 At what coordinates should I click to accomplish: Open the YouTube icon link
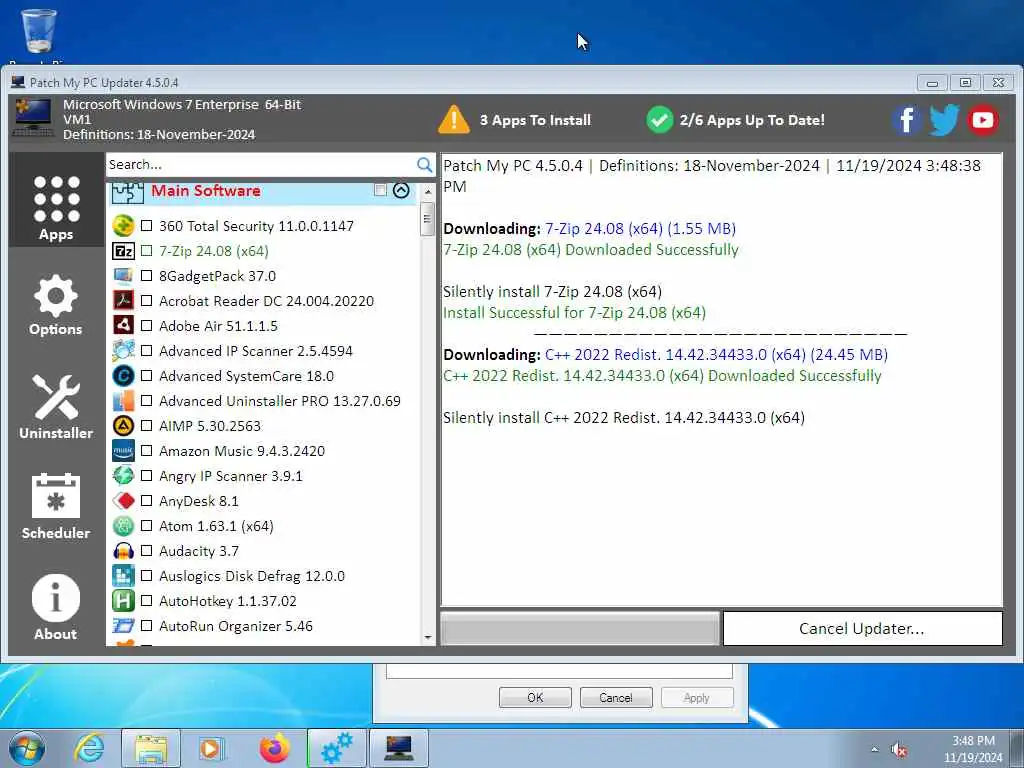point(982,120)
